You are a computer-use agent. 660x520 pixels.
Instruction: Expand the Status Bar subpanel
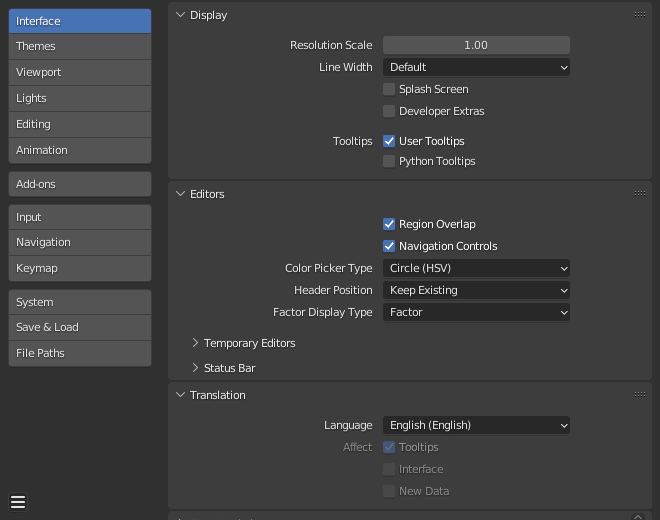[x=196, y=368]
